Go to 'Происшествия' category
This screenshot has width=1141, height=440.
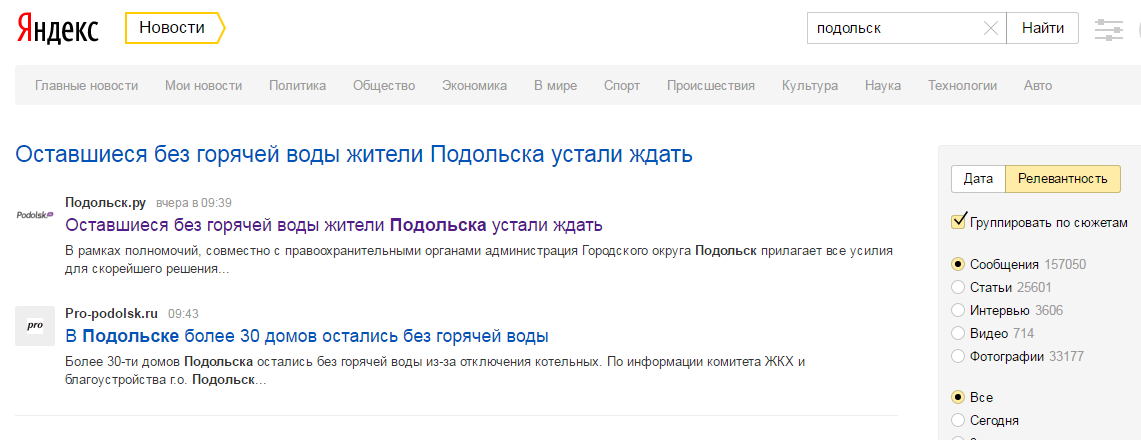coord(710,86)
